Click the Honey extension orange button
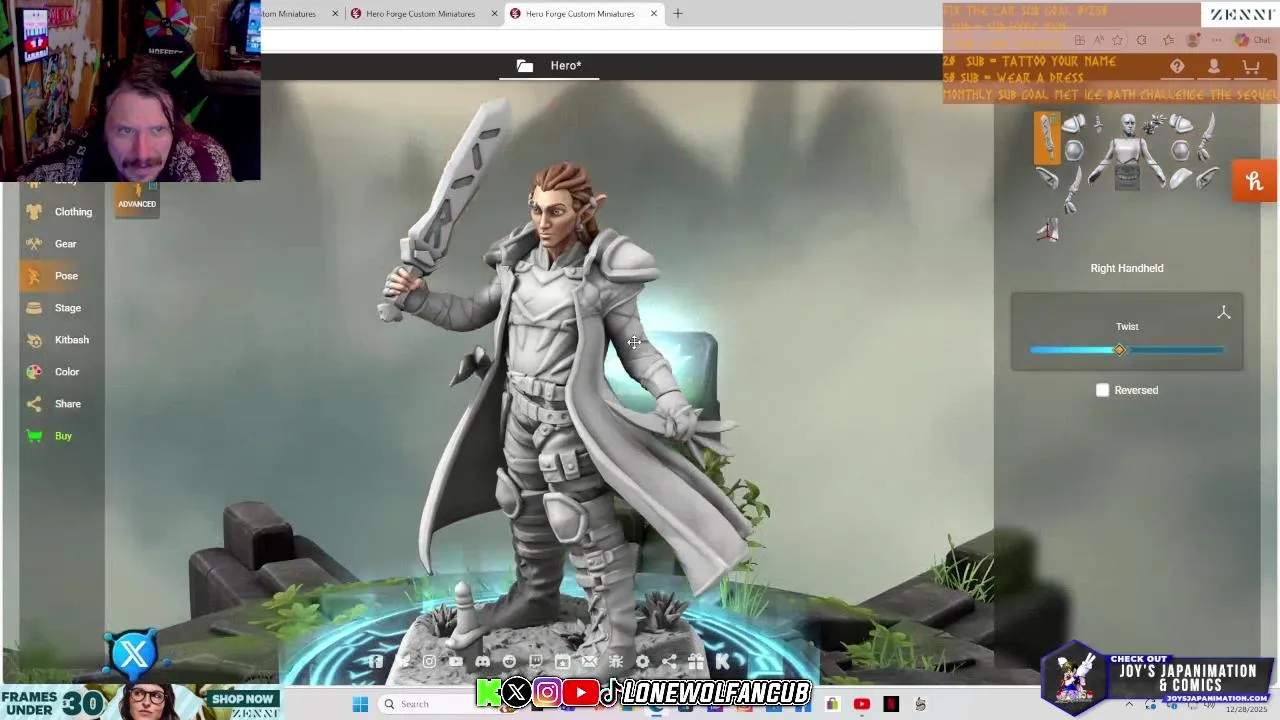1280x720 pixels. pos(1255,181)
